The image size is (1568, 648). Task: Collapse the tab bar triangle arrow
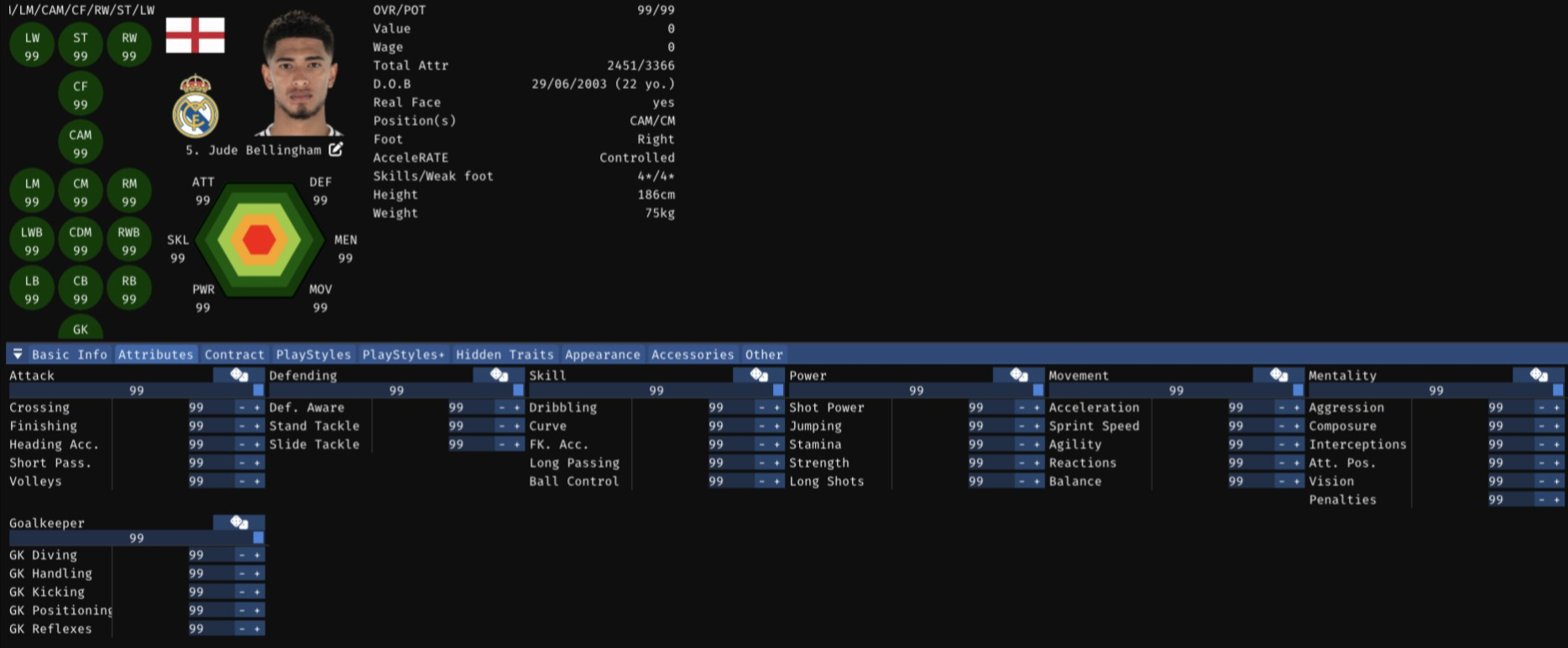tap(18, 354)
